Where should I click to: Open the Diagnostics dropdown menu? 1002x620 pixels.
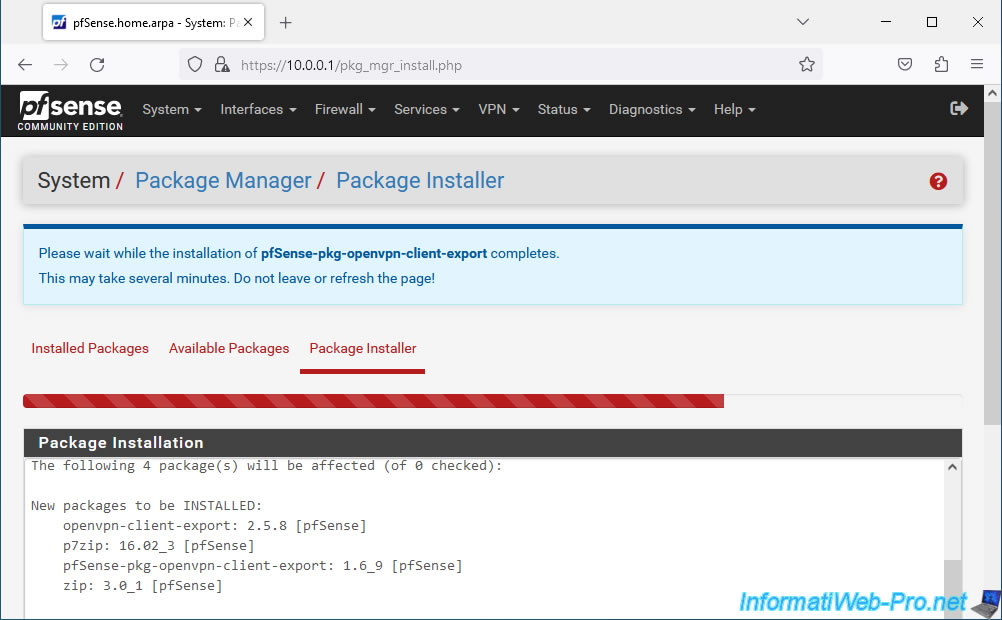click(x=652, y=109)
